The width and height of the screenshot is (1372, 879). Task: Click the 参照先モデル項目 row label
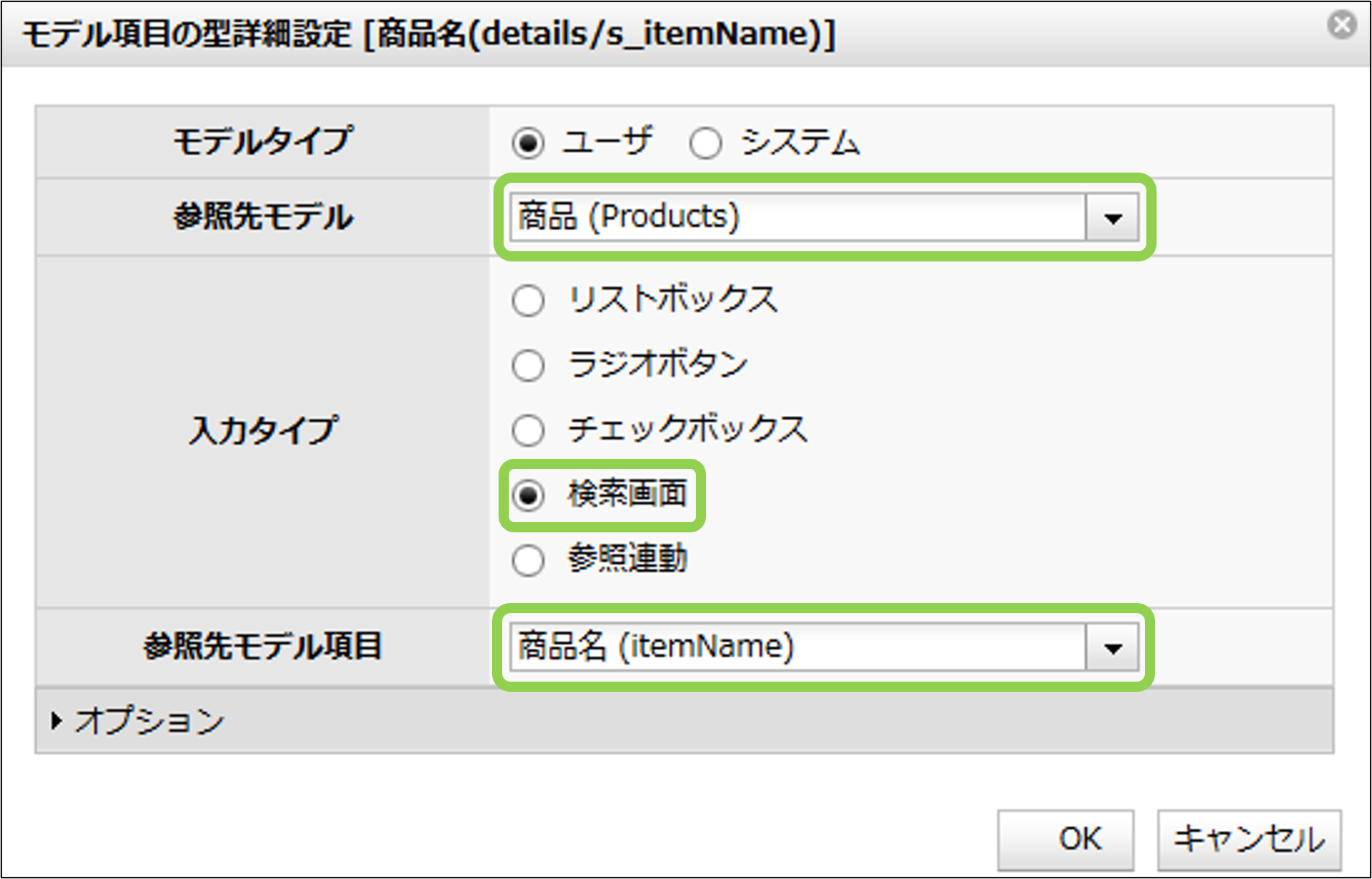coord(263,646)
